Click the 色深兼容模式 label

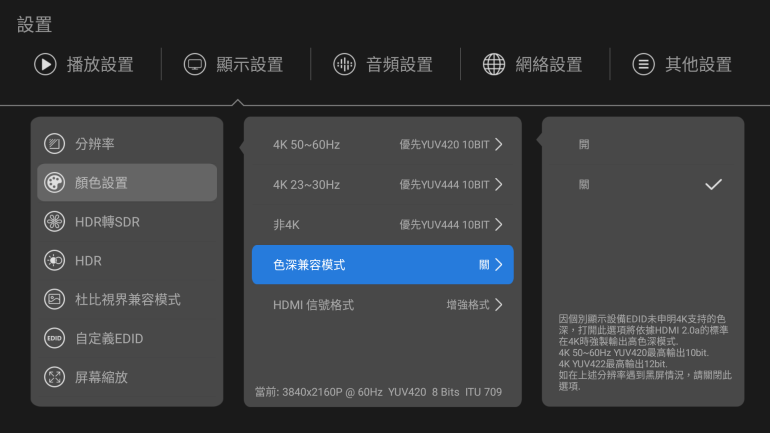coord(309,265)
